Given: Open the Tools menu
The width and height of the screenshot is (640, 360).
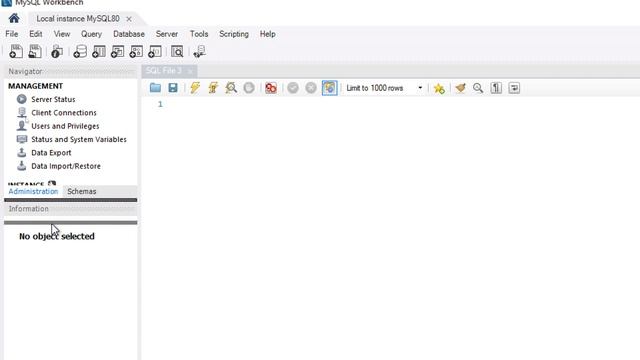Looking at the screenshot, I should (x=199, y=34).
